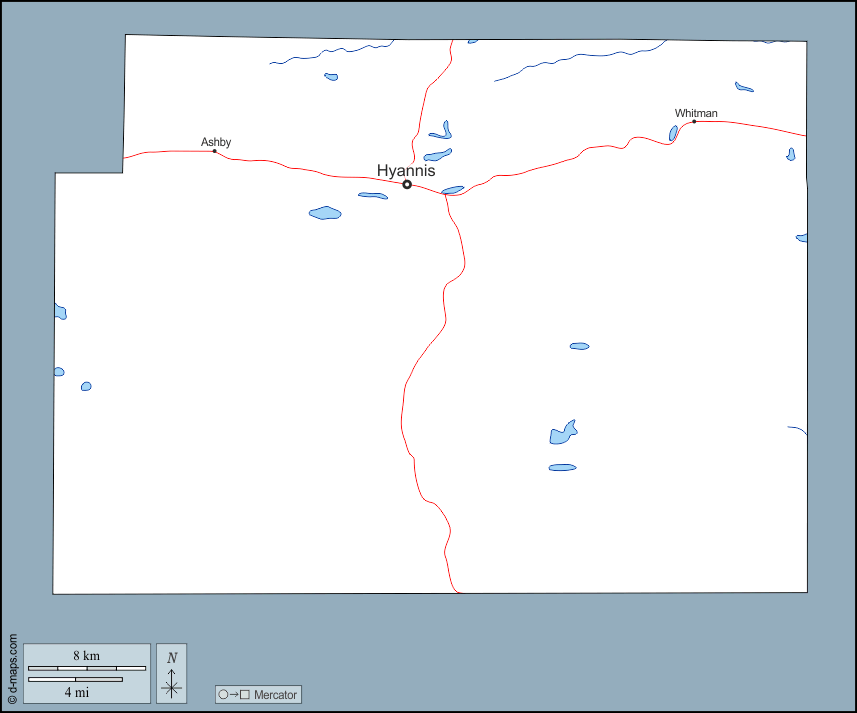Select the 8 km scale bar
Image resolution: width=857 pixels, height=713 pixels.
pyautogui.click(x=86, y=667)
